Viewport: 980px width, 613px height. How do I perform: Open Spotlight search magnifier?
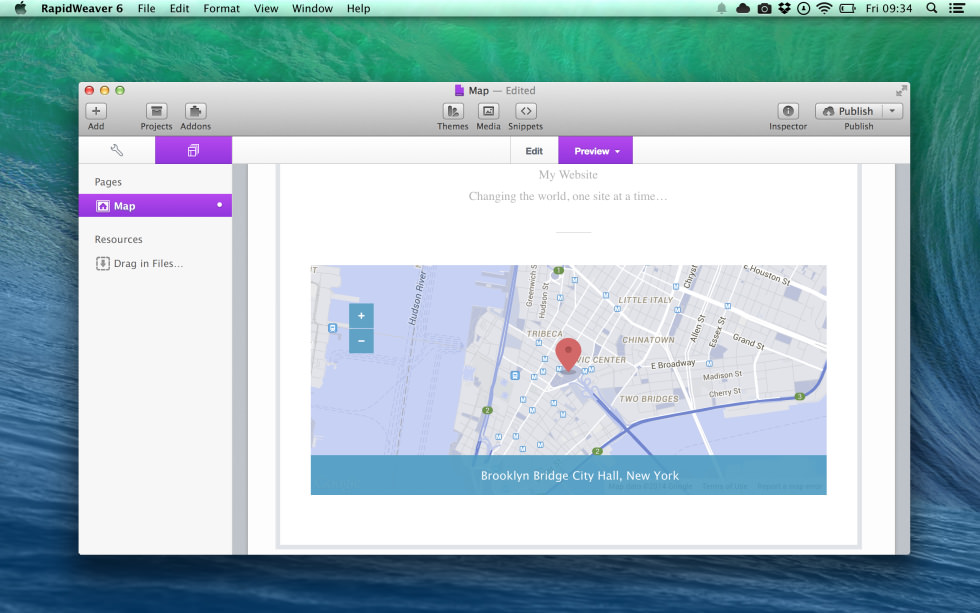(931, 8)
